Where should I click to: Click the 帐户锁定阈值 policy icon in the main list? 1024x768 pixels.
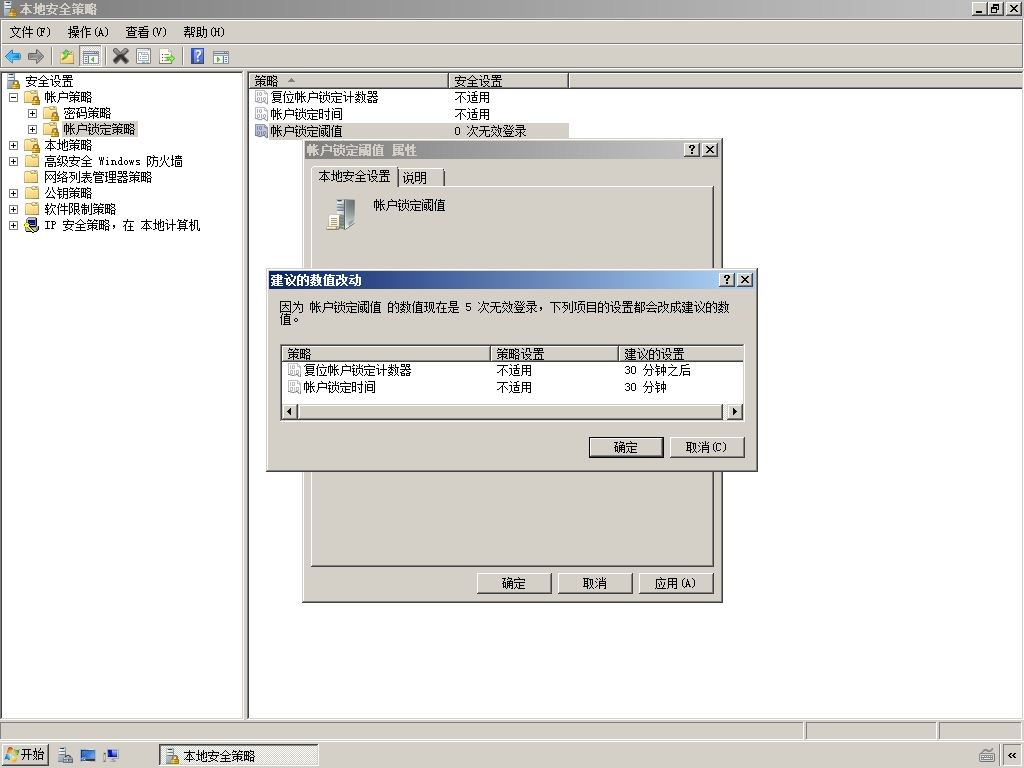[x=261, y=131]
